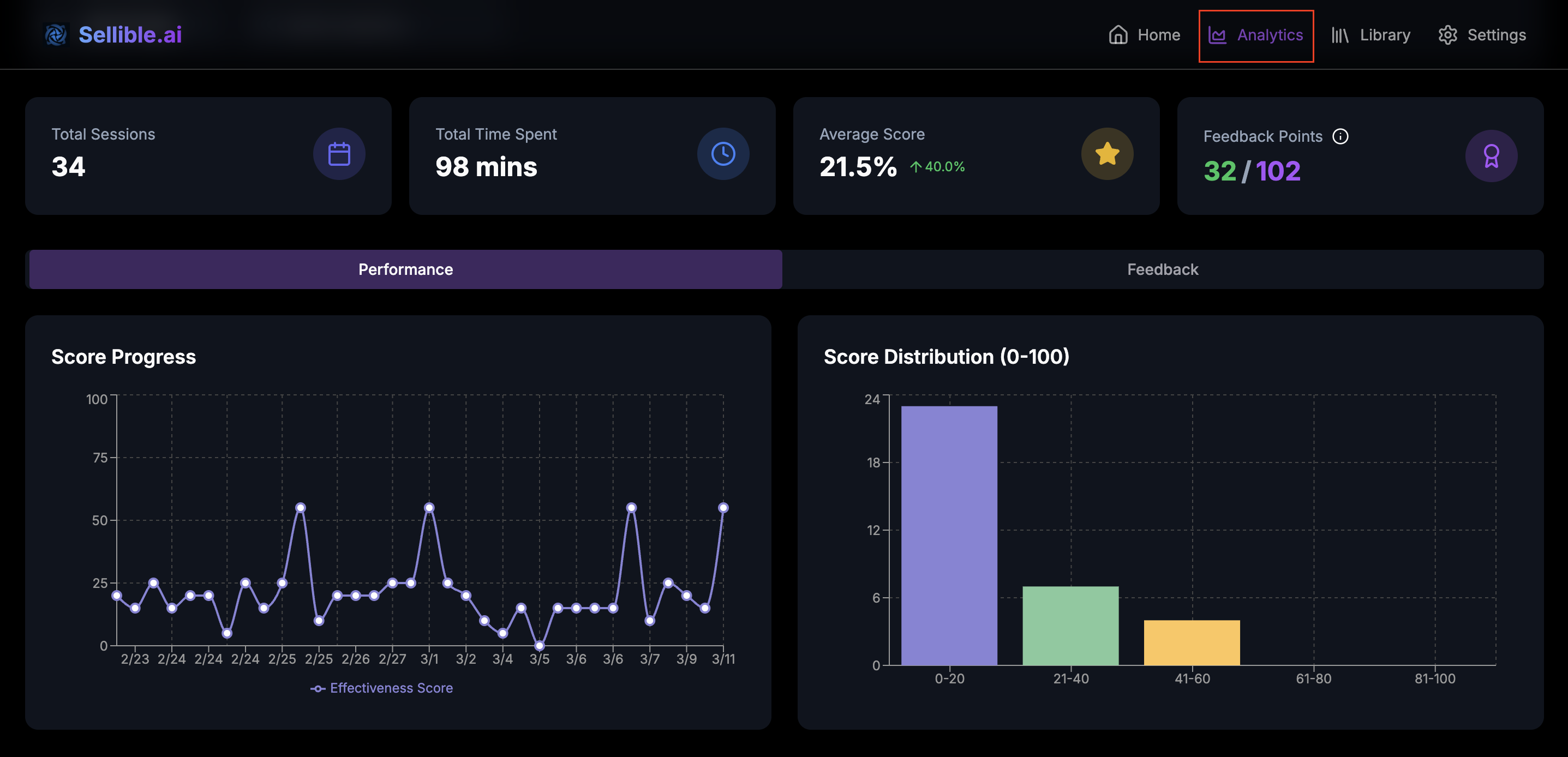Screen dimensions: 1568x757
Task: Select the 3/11 data point on Score Progress
Action: tap(723, 508)
